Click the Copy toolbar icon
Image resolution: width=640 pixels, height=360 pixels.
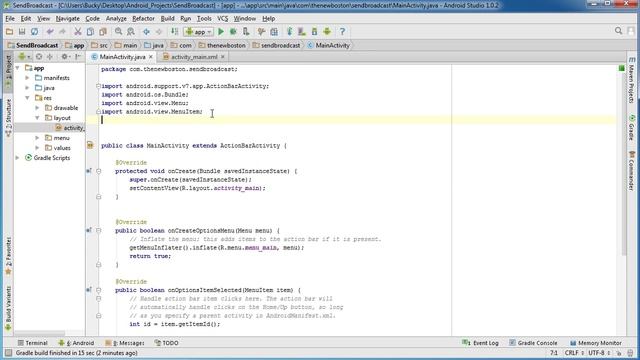tap(90, 31)
